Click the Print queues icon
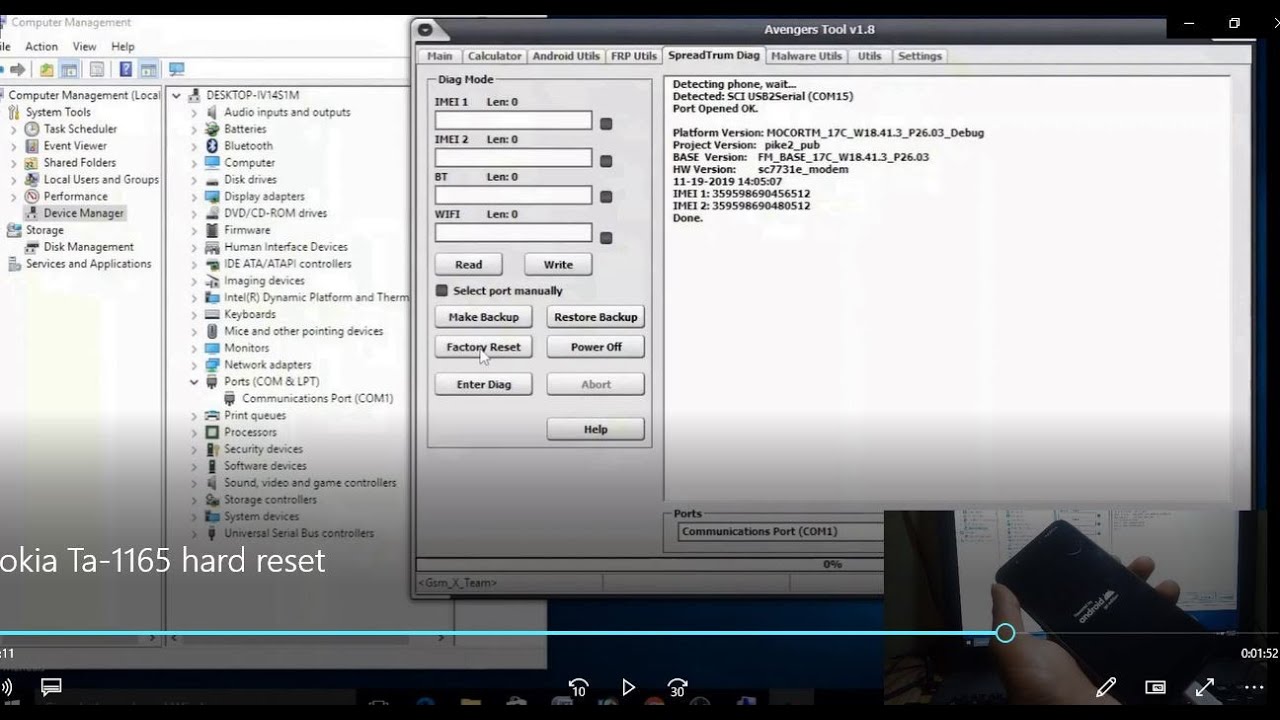The height and width of the screenshot is (720, 1280). pos(212,415)
